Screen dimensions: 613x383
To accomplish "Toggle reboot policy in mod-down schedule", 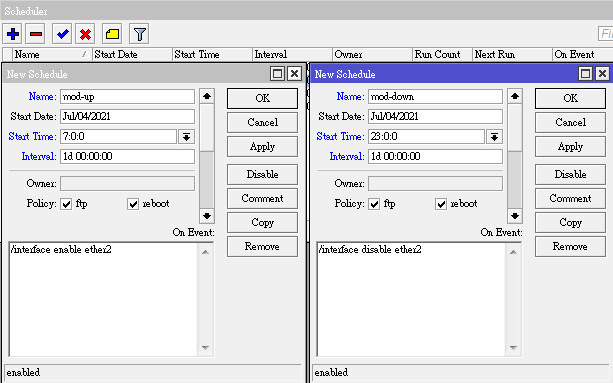I will pyautogui.click(x=441, y=204).
